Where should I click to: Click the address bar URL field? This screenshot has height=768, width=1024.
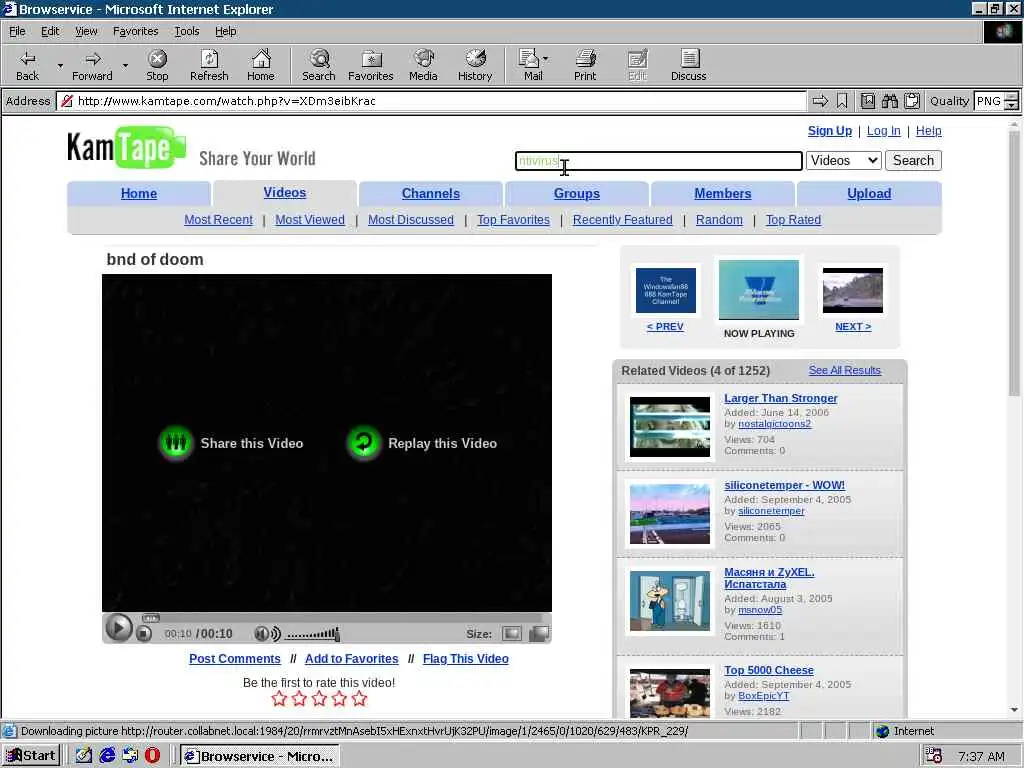431,101
